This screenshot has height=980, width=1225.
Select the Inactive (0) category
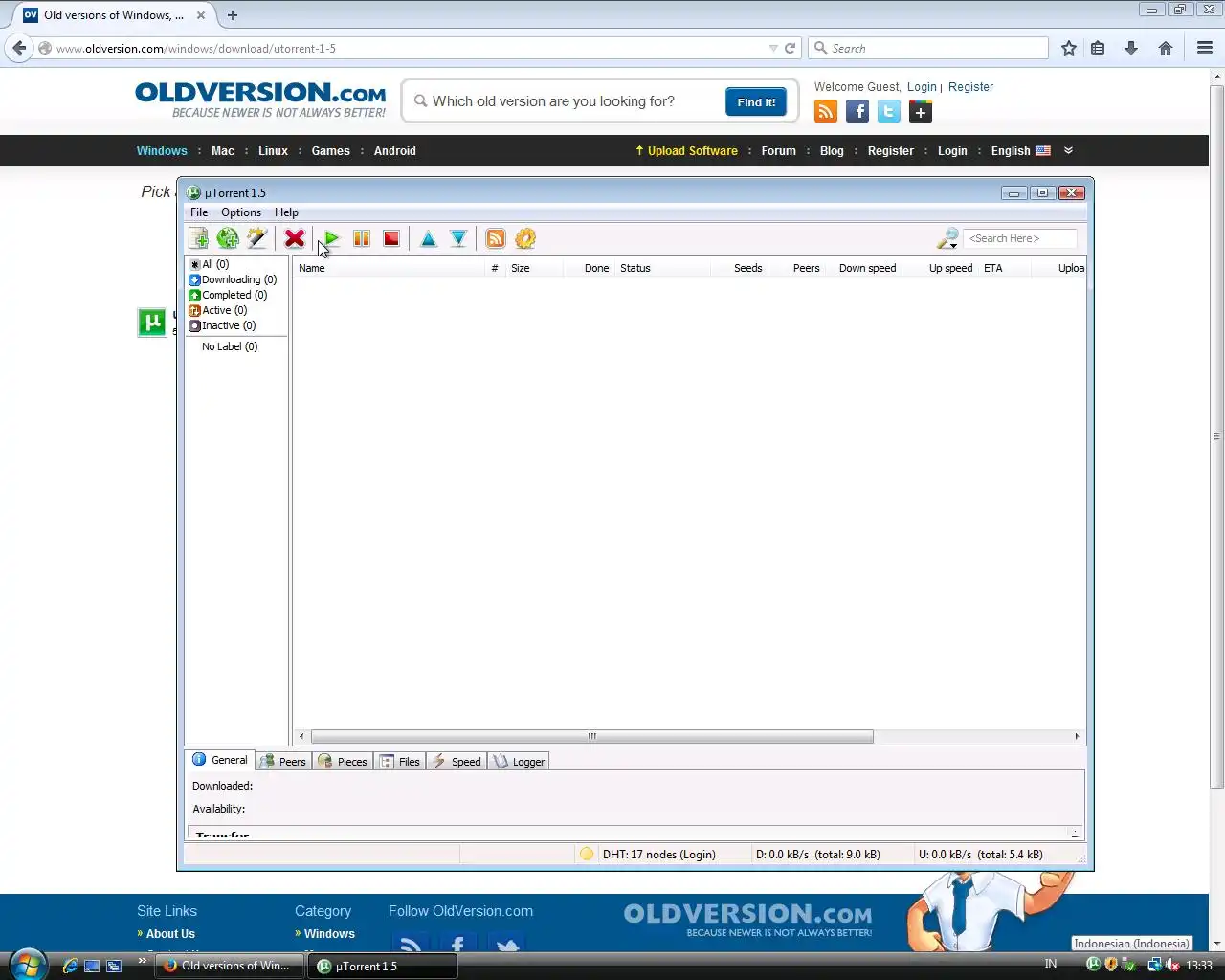click(222, 325)
